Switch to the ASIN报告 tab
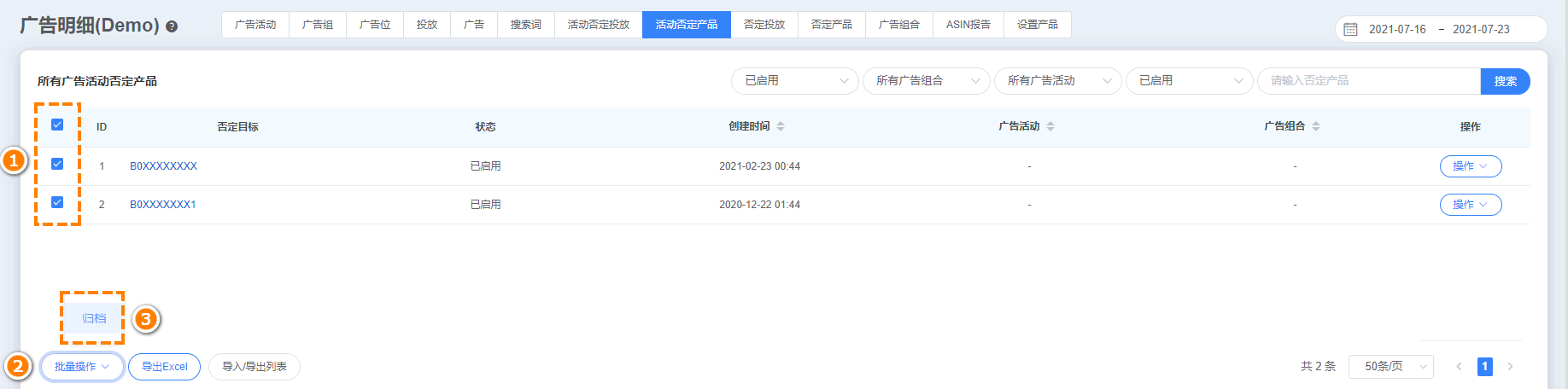1568x389 pixels. [x=968, y=25]
